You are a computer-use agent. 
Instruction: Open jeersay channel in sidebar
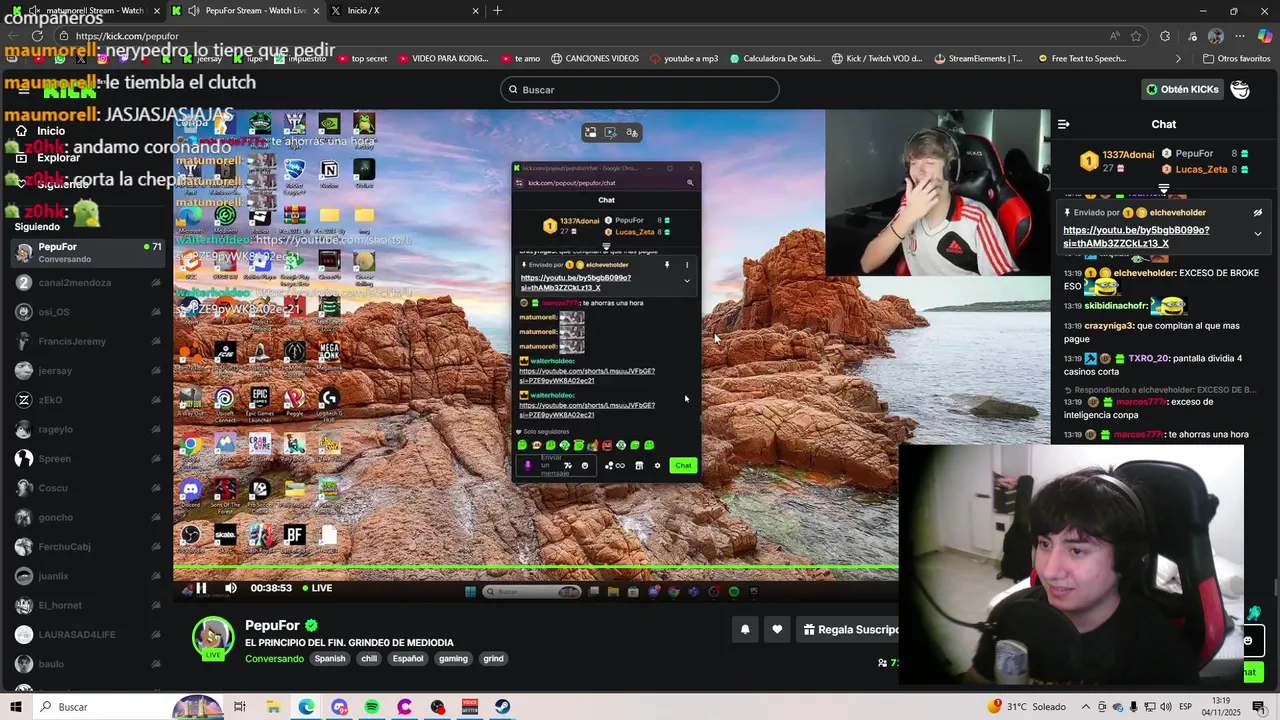pyautogui.click(x=87, y=370)
